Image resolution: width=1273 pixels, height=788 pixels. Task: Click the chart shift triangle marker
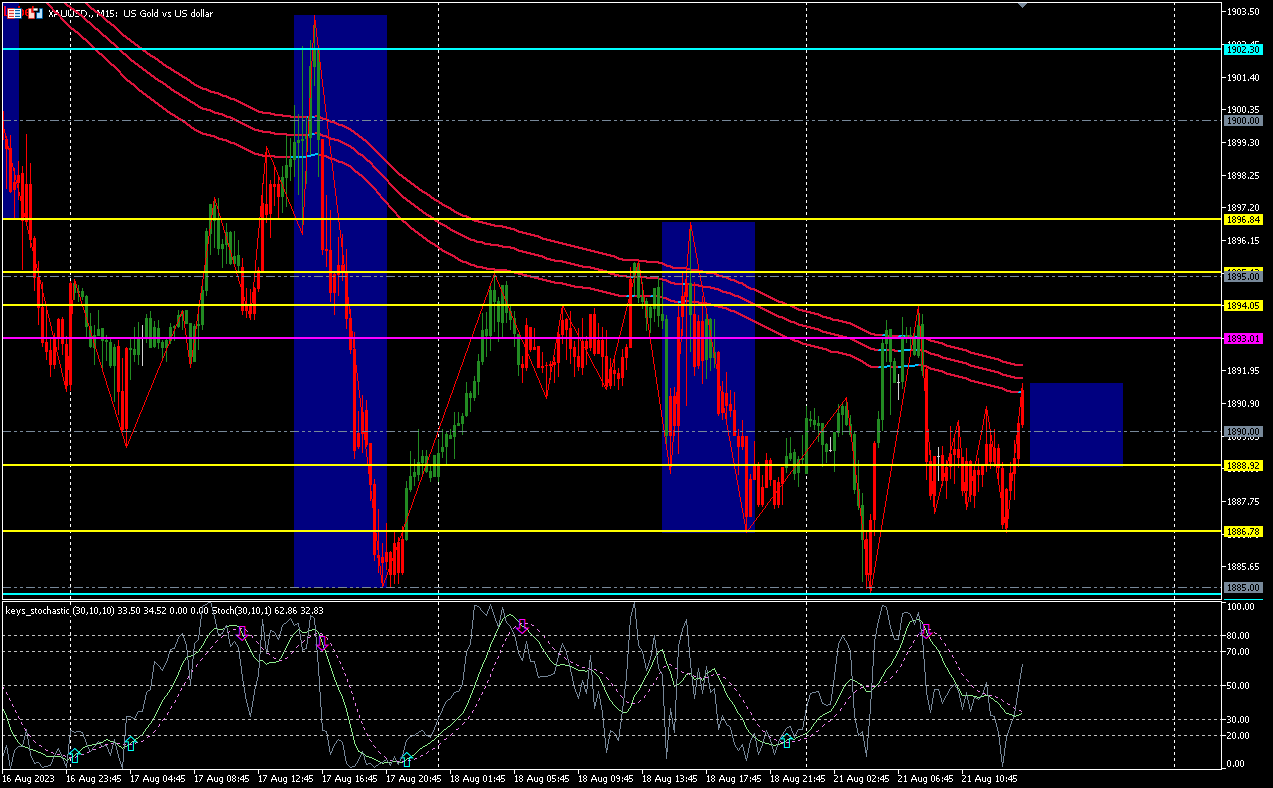click(1021, 5)
